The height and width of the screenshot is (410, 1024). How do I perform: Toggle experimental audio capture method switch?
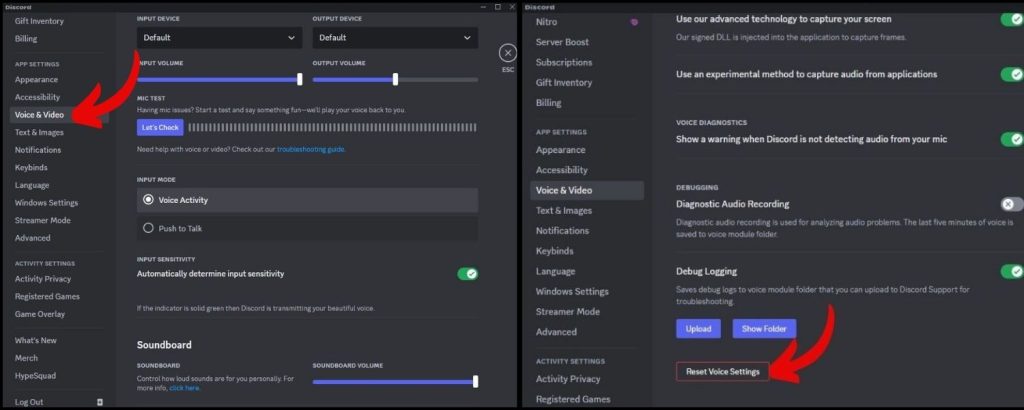click(1012, 74)
